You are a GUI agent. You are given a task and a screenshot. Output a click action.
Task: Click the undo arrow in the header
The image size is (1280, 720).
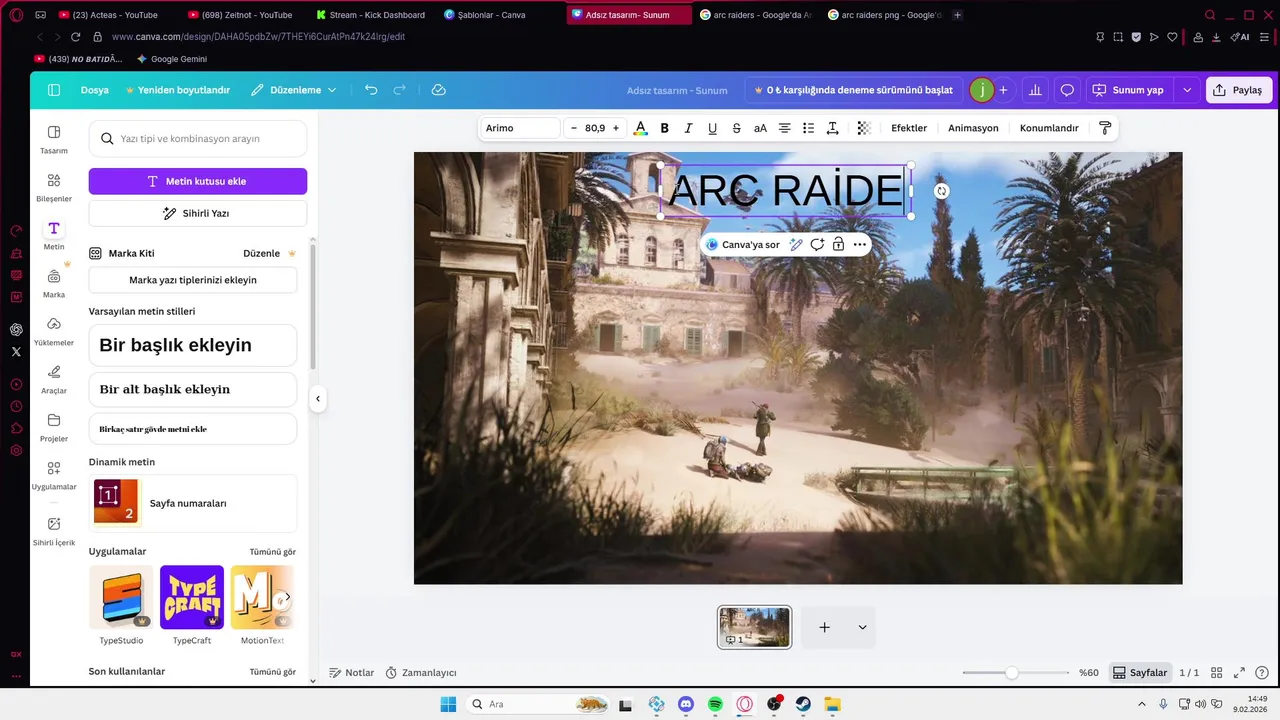pyautogui.click(x=371, y=90)
